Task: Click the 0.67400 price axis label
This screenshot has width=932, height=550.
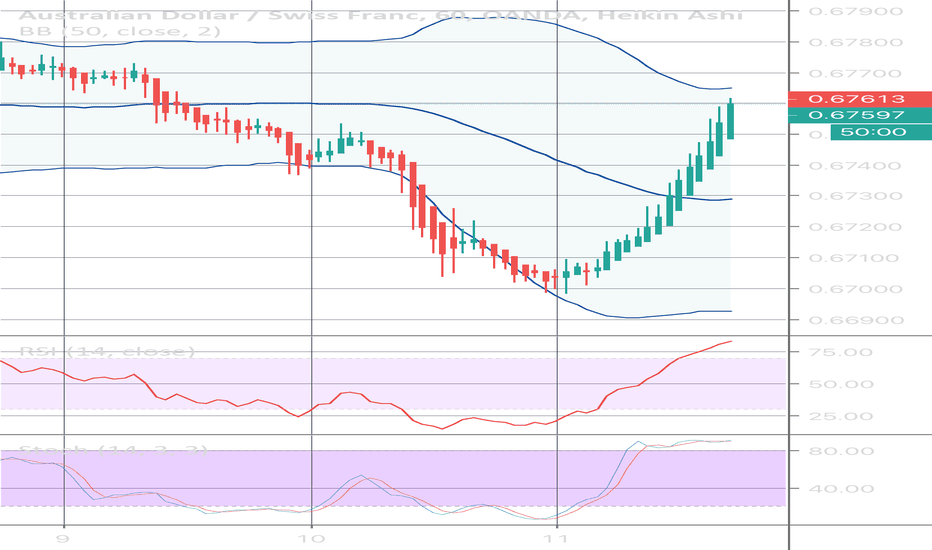Action: pyautogui.click(x=856, y=165)
